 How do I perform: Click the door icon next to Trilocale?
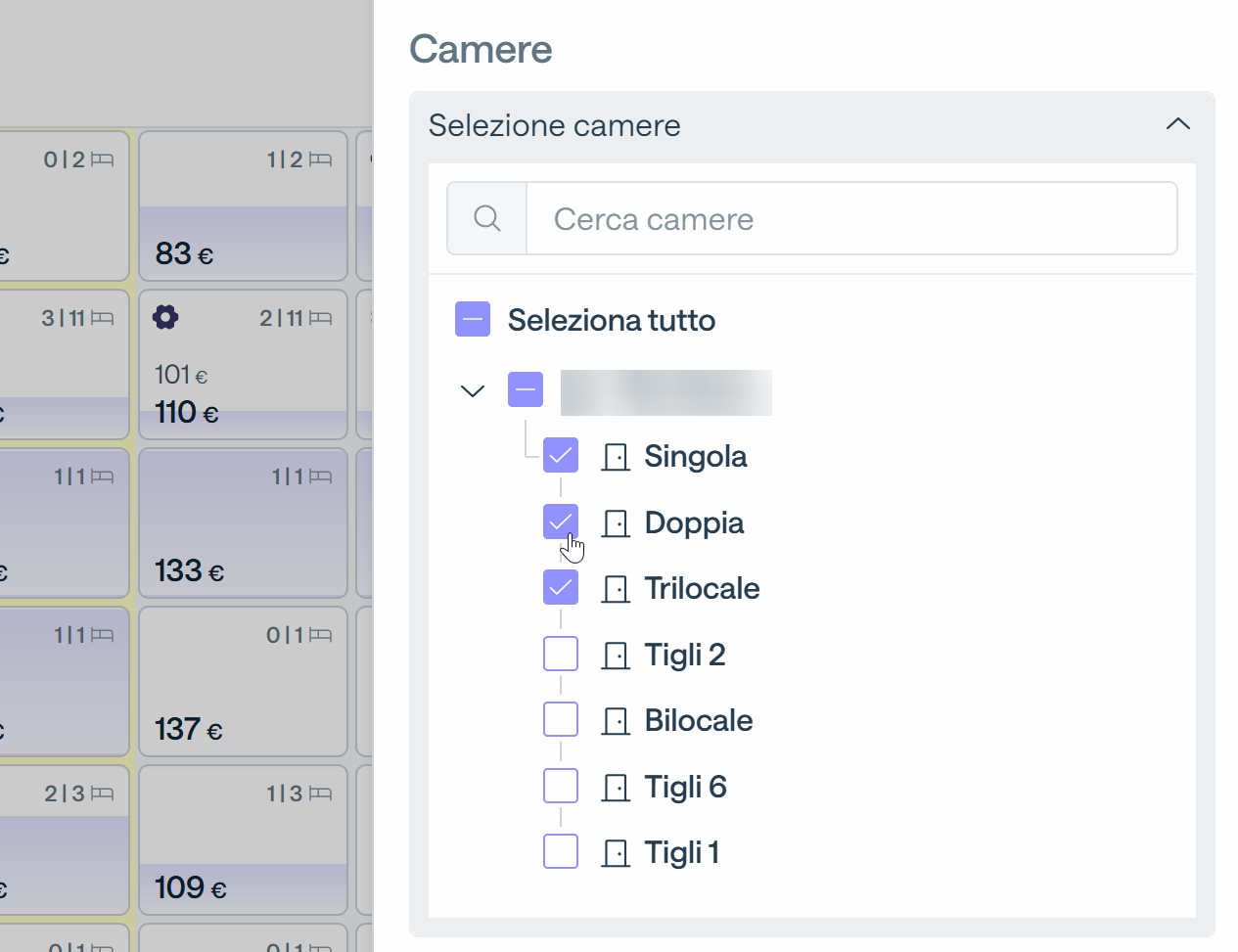(616, 589)
